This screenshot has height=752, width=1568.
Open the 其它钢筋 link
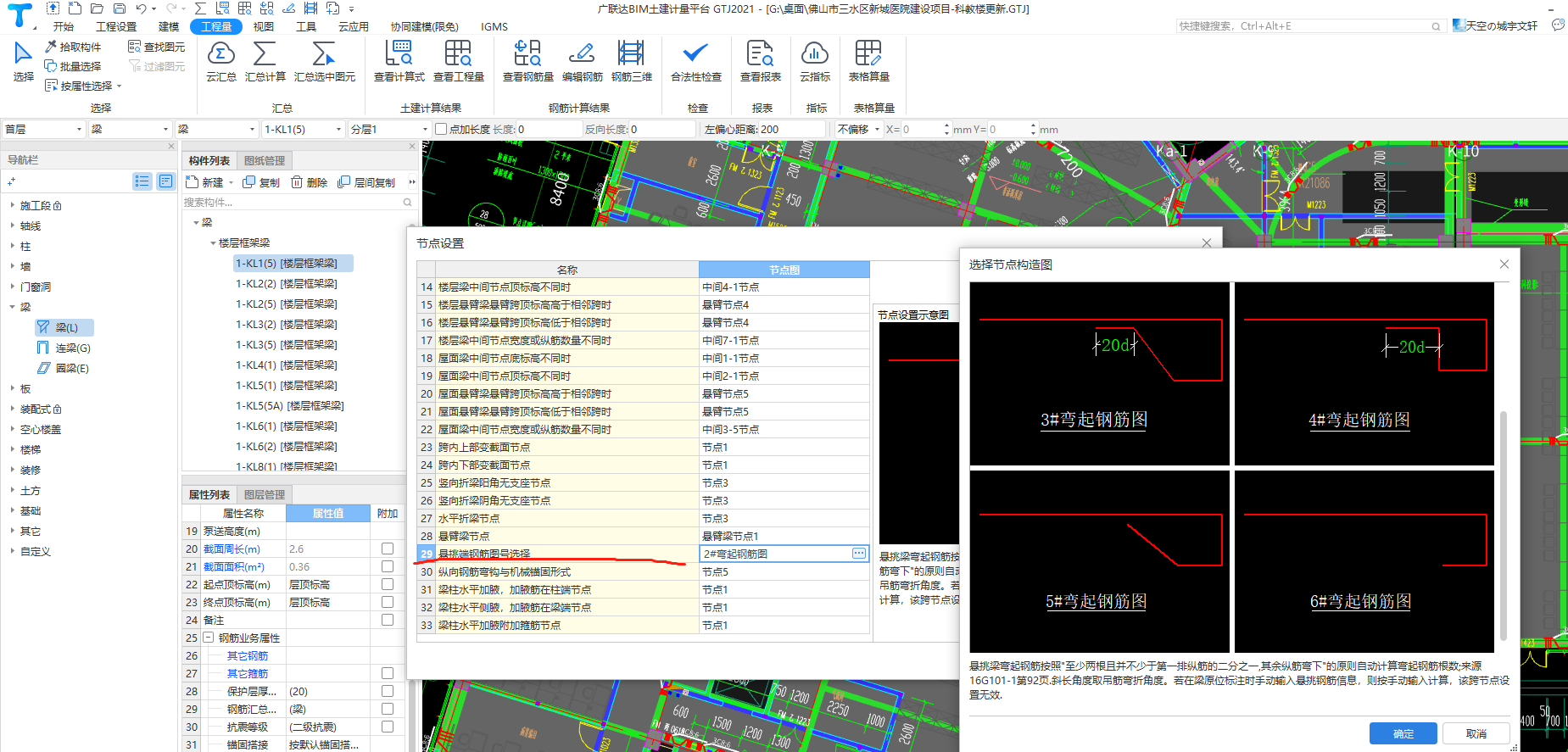(x=248, y=655)
